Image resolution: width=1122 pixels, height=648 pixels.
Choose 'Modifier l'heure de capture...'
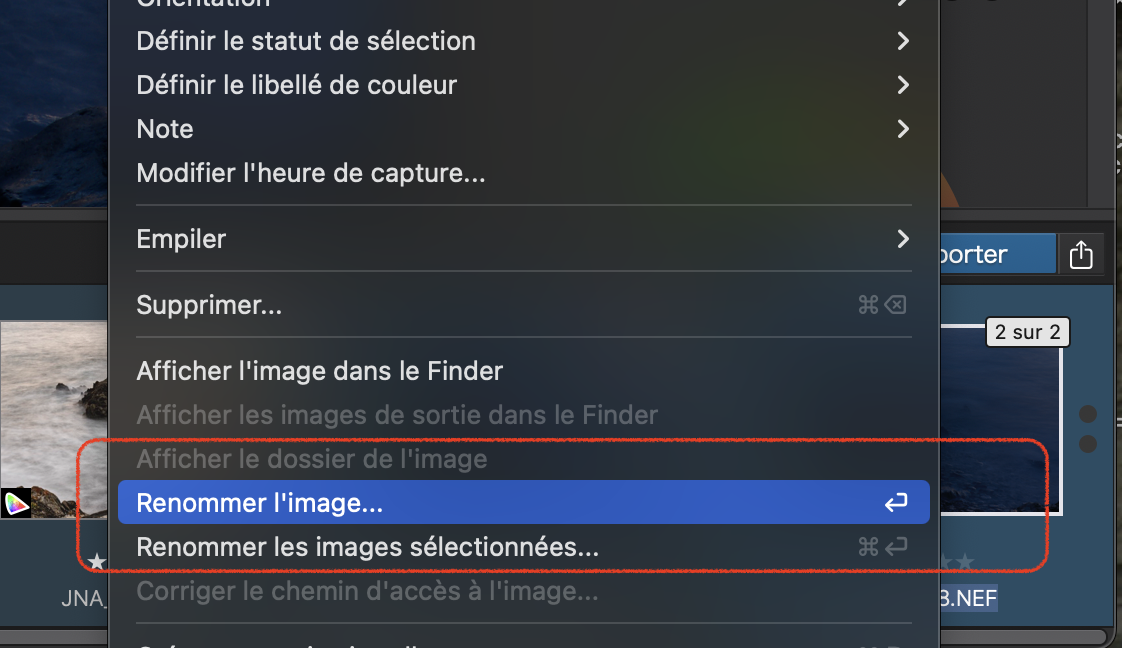311,173
